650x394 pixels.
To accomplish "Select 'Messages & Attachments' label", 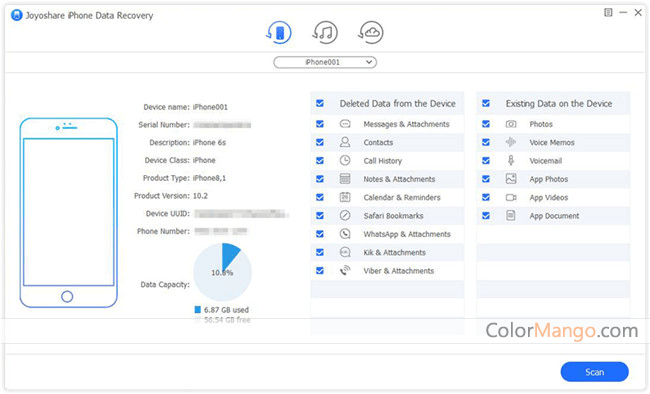I will (406, 124).
